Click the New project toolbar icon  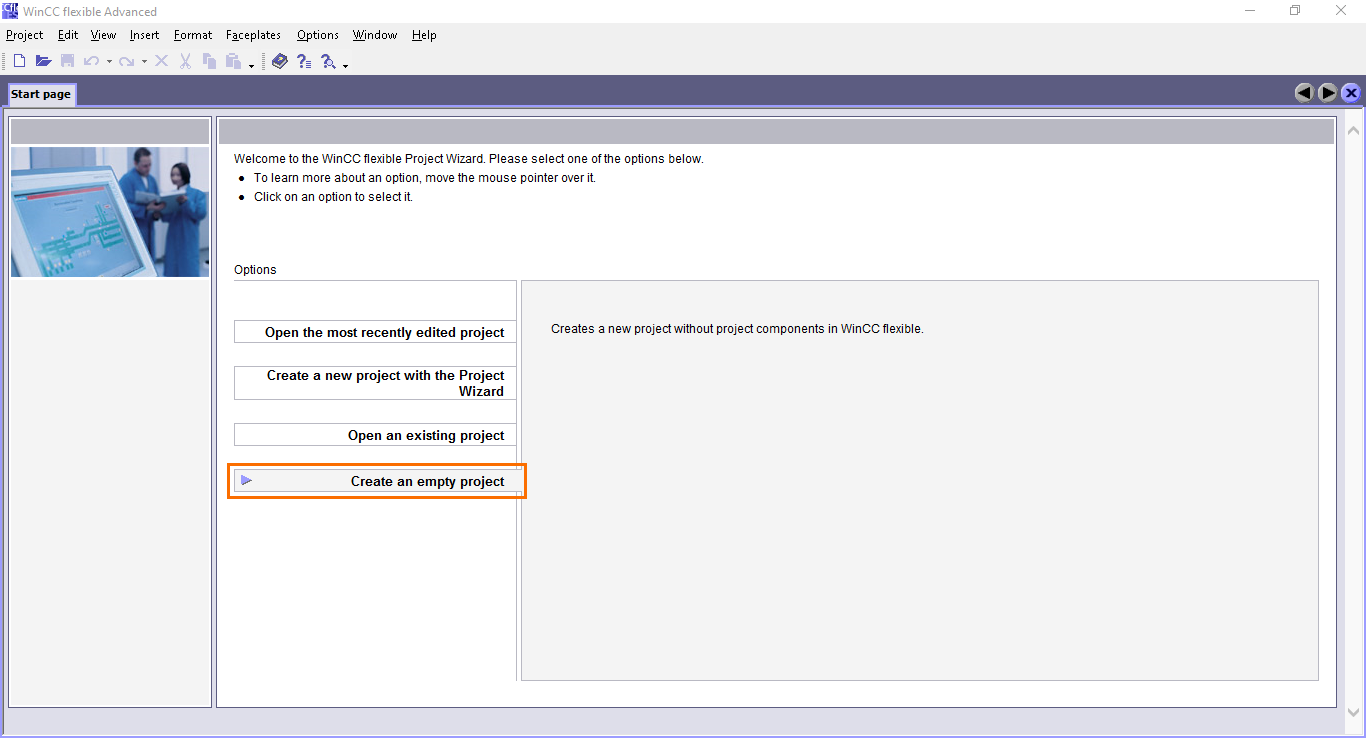click(x=19, y=62)
